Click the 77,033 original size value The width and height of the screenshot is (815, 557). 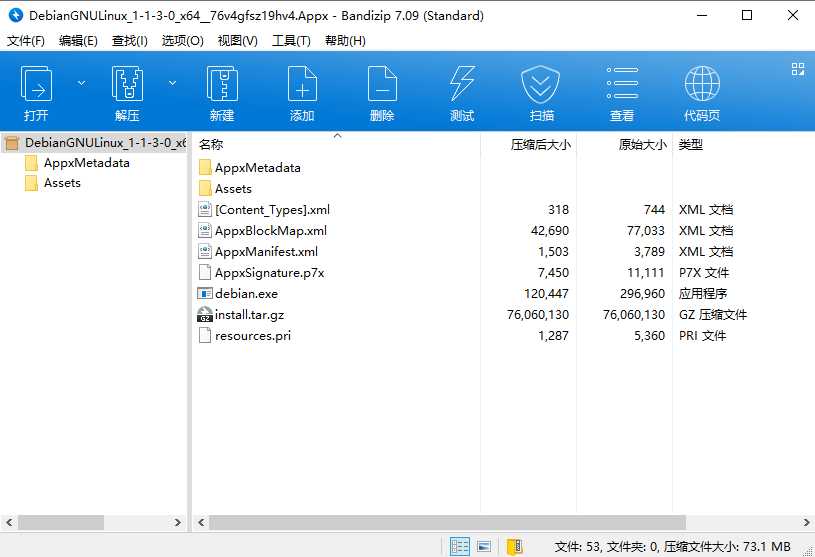646,231
